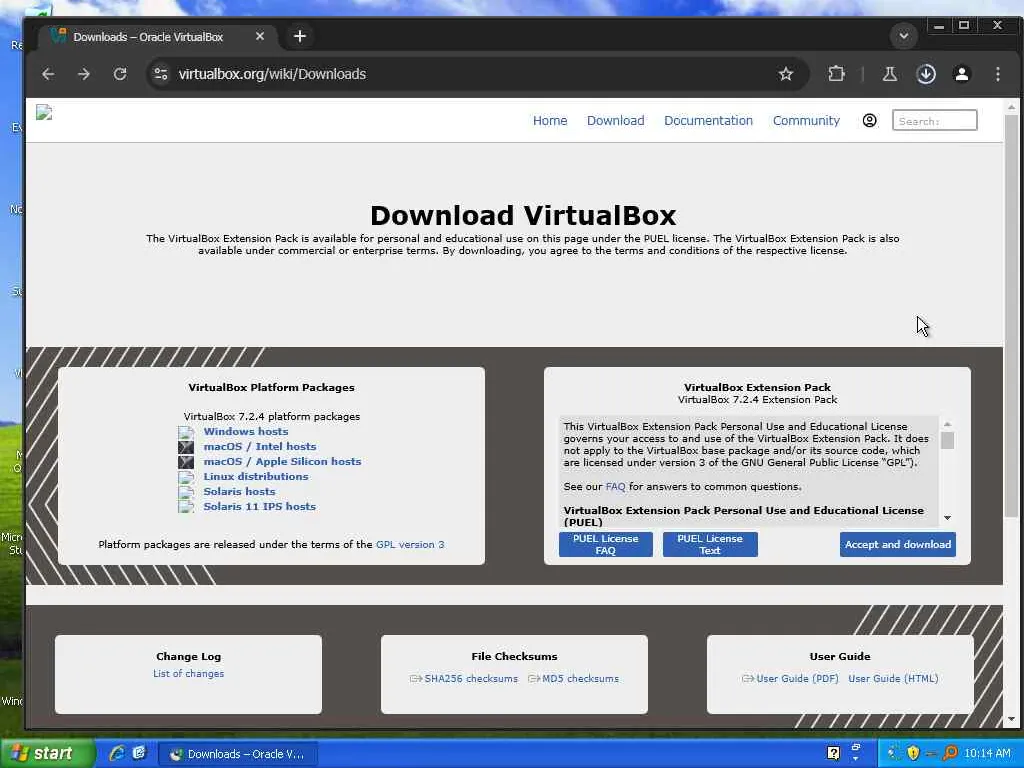
Task: Go to the Home nav item
Action: click(x=550, y=121)
